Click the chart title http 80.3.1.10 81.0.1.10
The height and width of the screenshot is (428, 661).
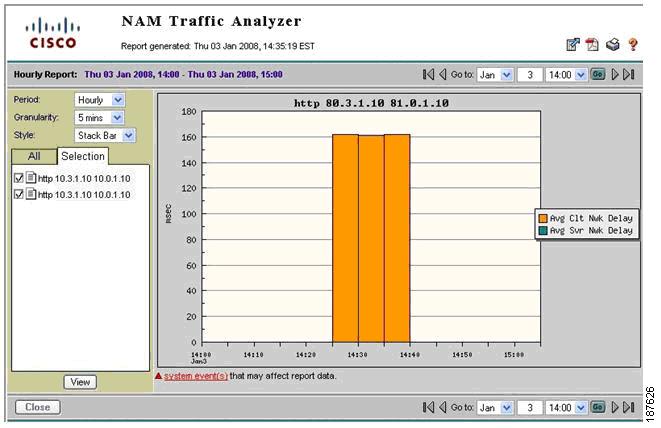coord(371,103)
